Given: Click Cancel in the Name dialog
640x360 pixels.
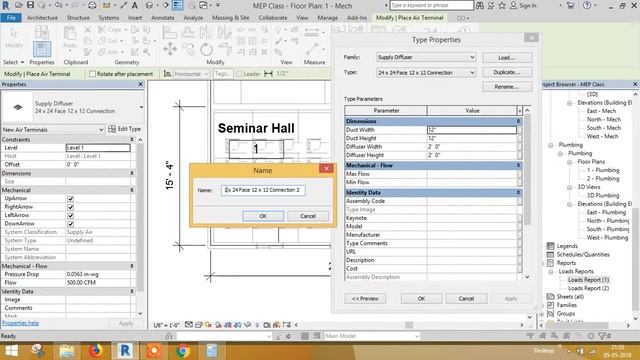Looking at the screenshot, I should (x=308, y=216).
